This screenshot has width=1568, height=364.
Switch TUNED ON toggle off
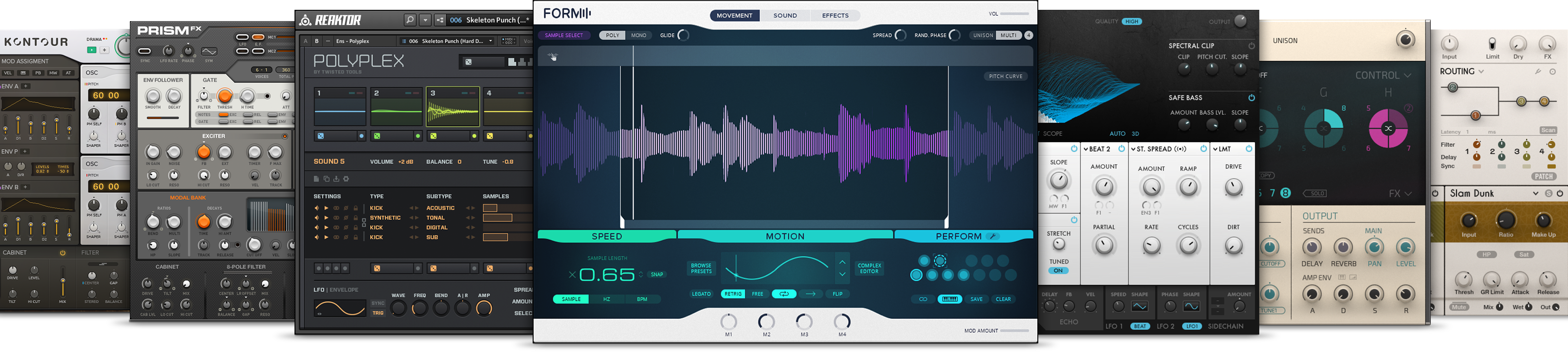point(1058,271)
